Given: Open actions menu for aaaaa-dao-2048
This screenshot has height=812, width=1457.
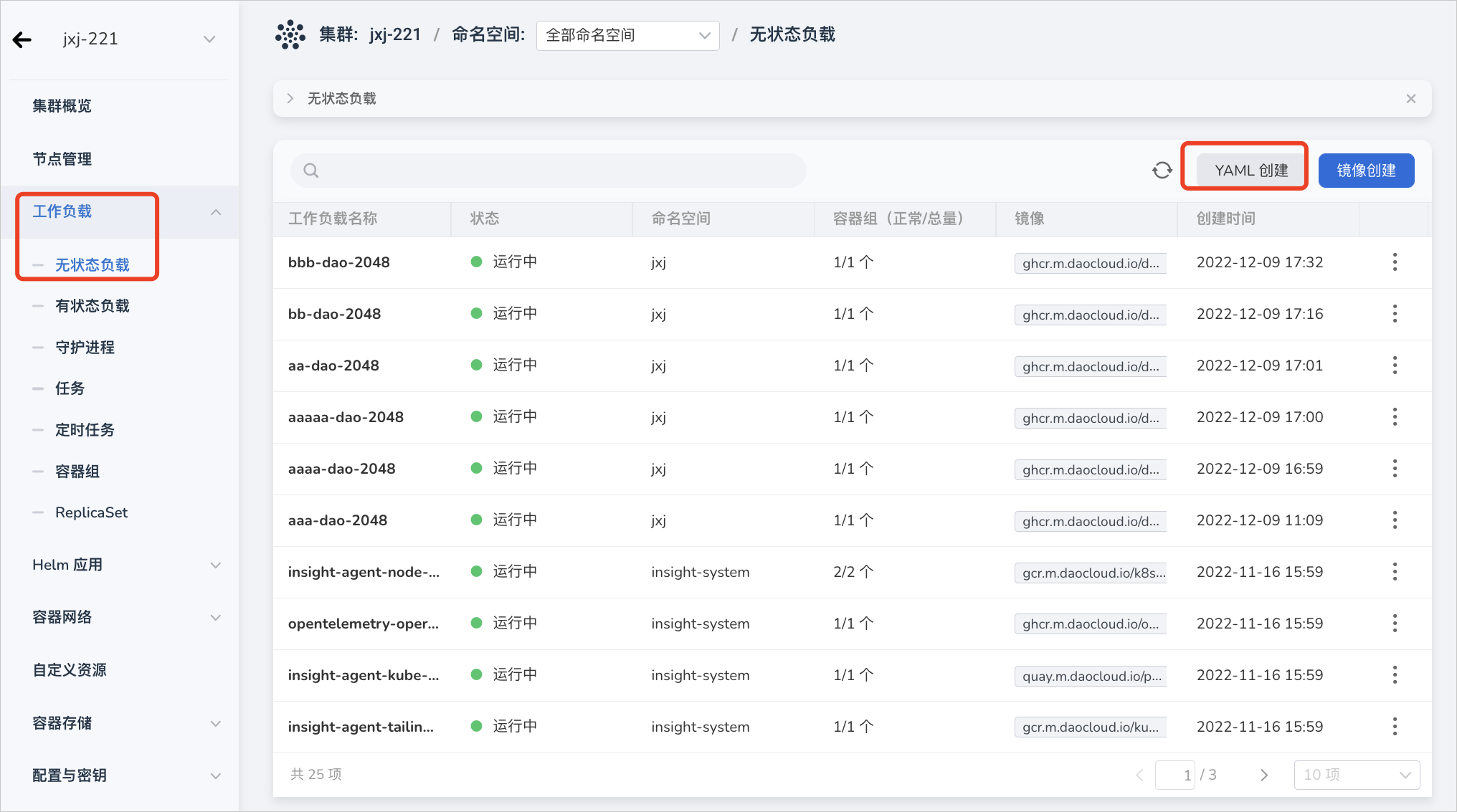Looking at the screenshot, I should (1395, 417).
